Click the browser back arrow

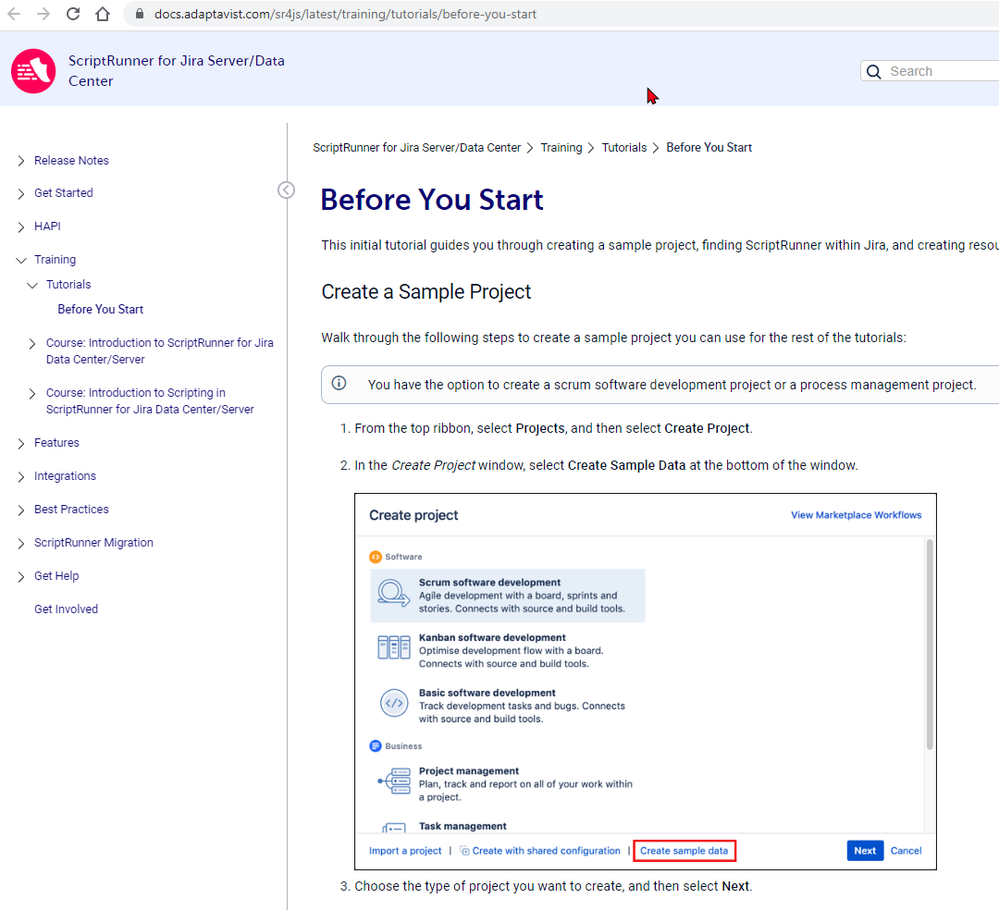pyautogui.click(x=14, y=13)
